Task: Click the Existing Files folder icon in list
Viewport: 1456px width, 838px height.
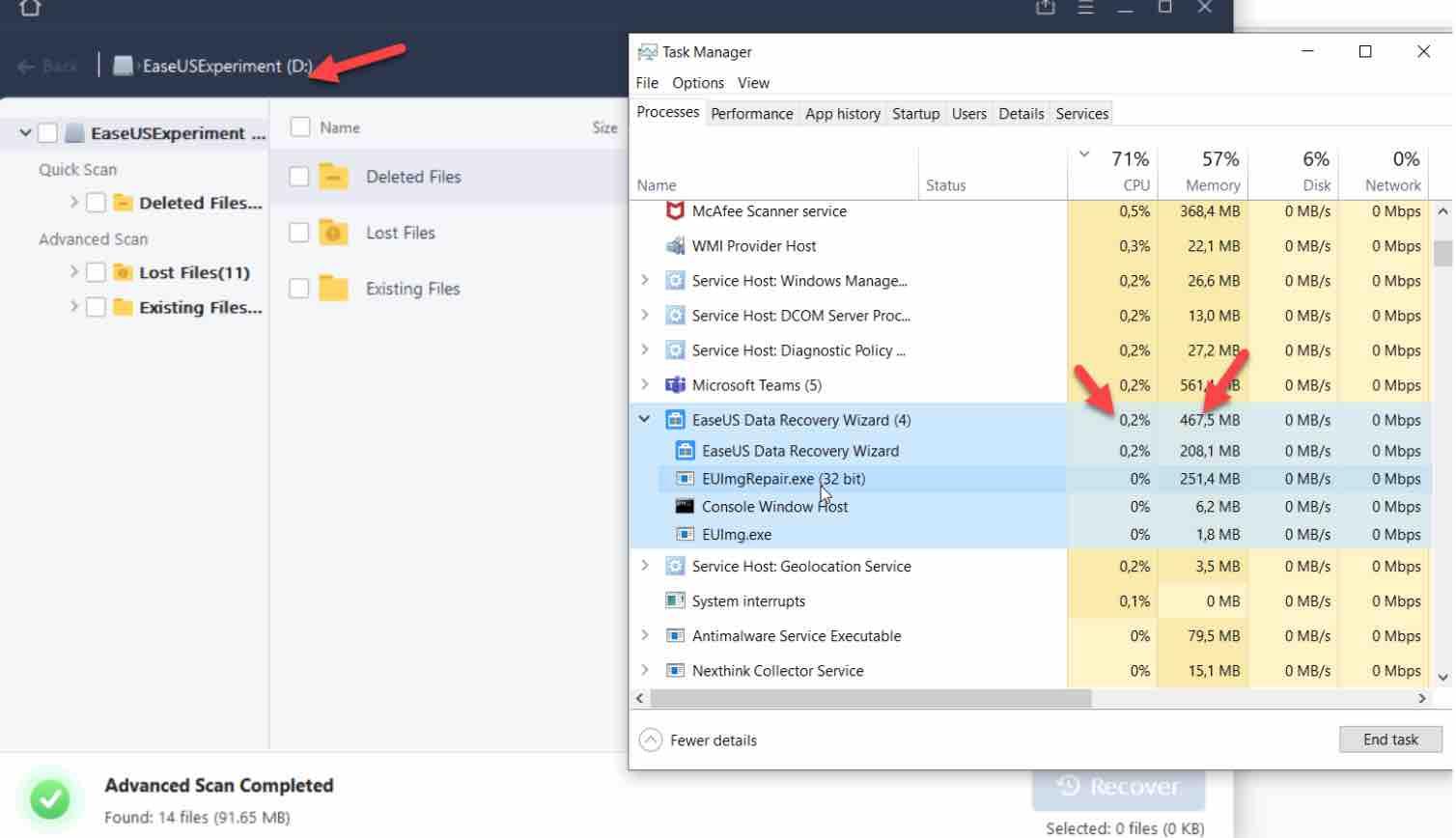Action: pos(333,288)
